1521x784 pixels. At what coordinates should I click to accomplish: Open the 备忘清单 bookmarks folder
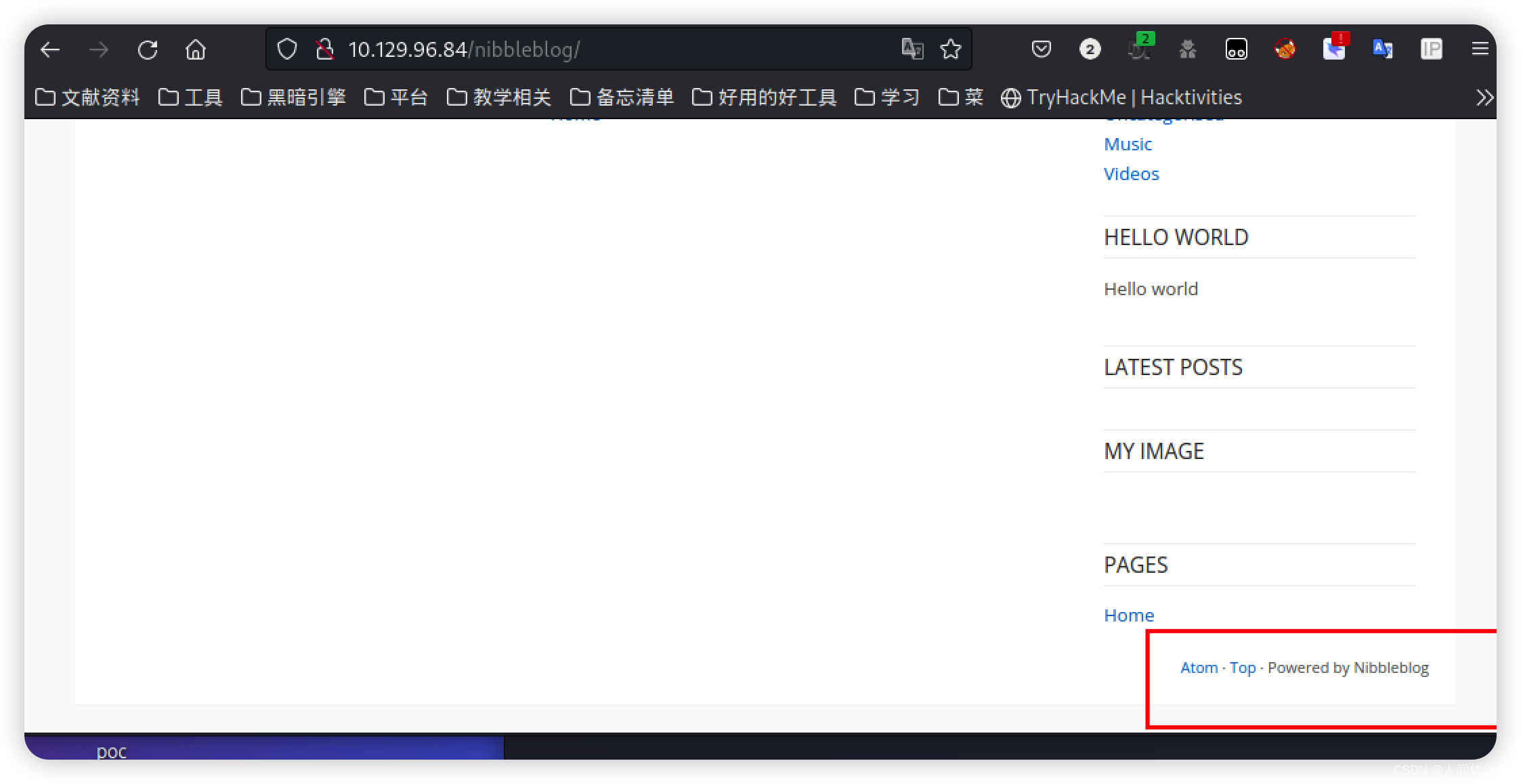point(623,97)
